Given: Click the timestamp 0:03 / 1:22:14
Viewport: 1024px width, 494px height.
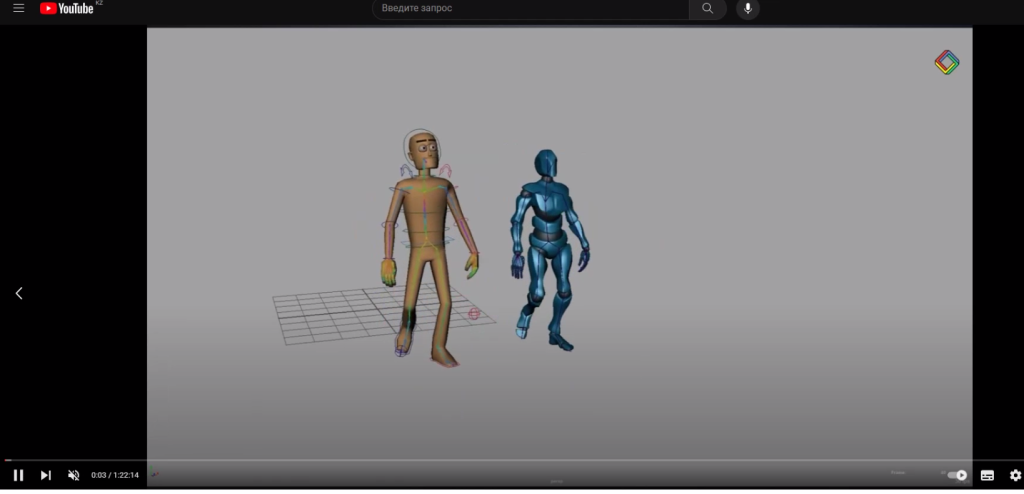Looking at the screenshot, I should [115, 475].
